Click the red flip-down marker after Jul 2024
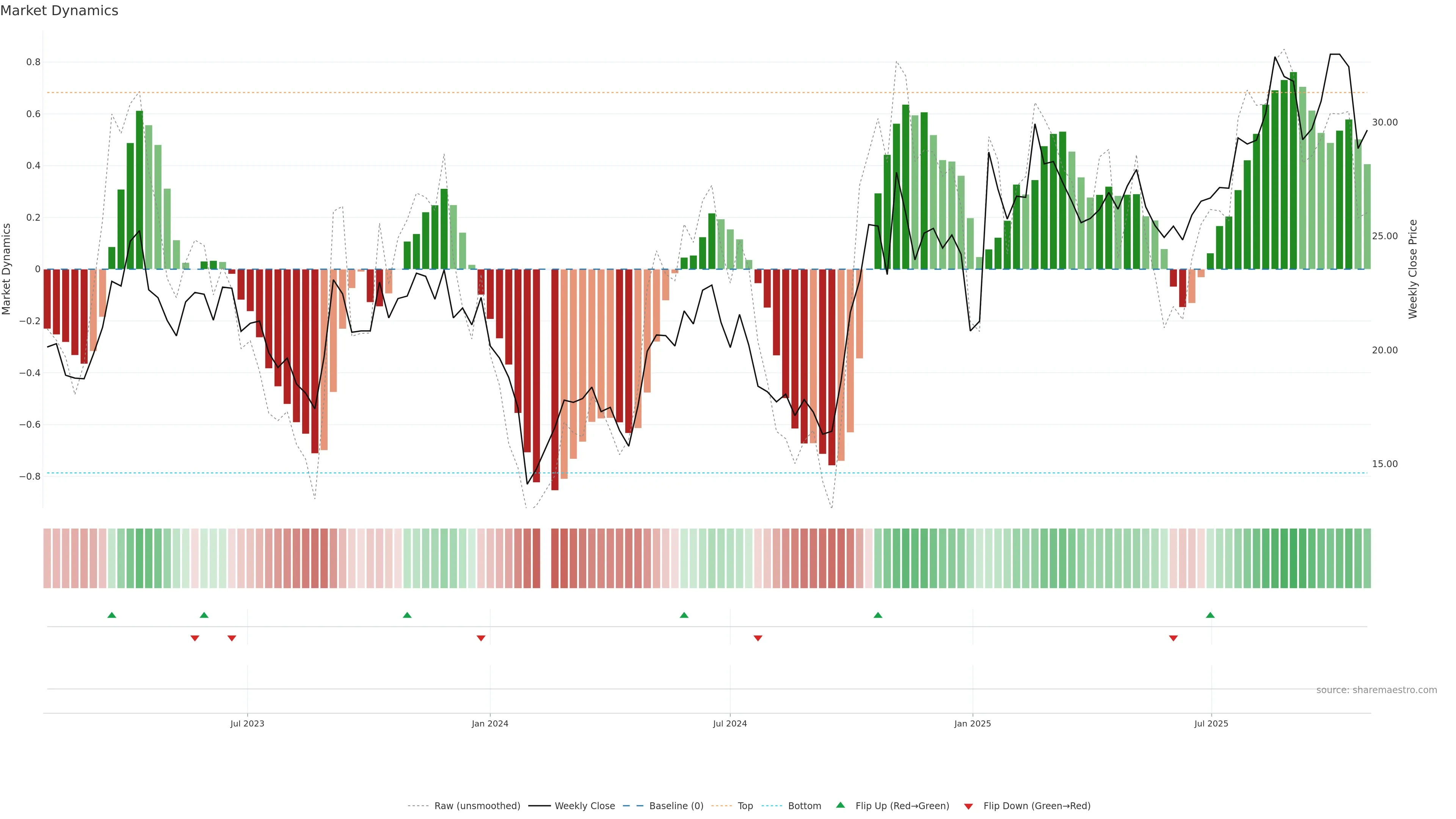 pos(758,638)
